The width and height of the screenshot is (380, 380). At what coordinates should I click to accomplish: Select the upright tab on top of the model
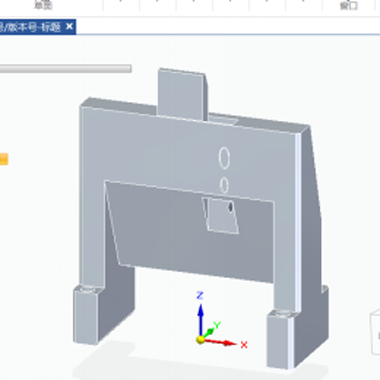point(182,94)
